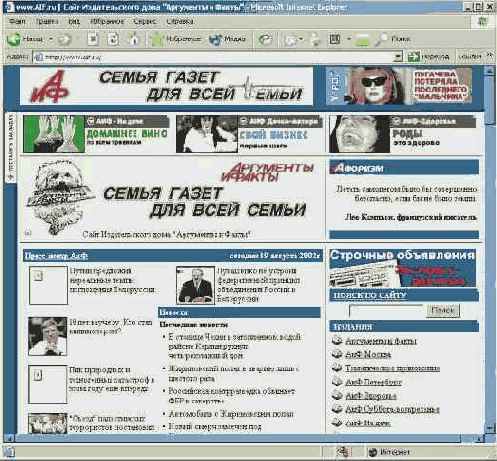Expand the address bar dropdown arrow
This screenshot has height=461, width=497.
tap(397, 57)
